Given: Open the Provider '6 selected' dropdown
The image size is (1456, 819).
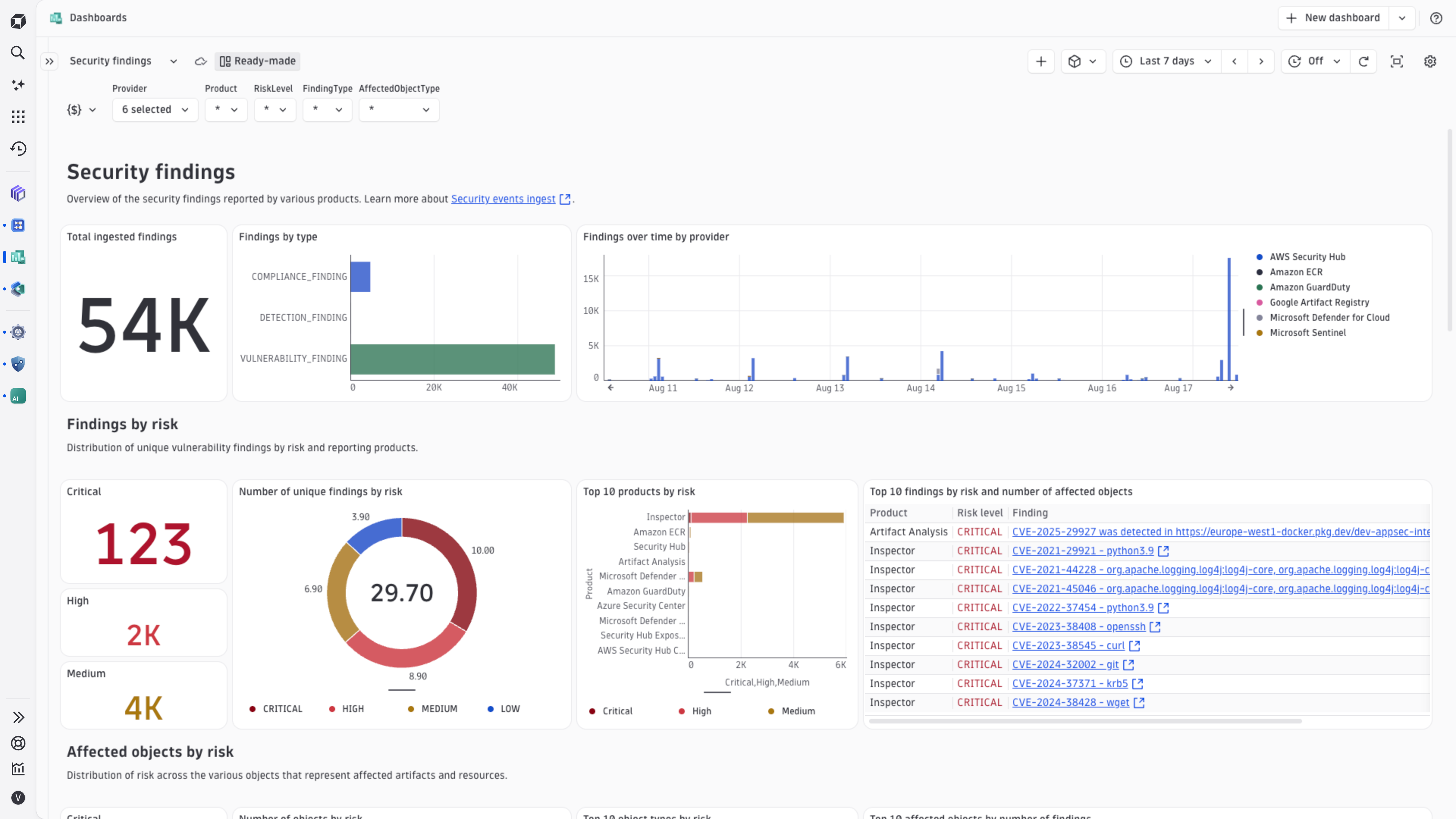Looking at the screenshot, I should [x=155, y=110].
